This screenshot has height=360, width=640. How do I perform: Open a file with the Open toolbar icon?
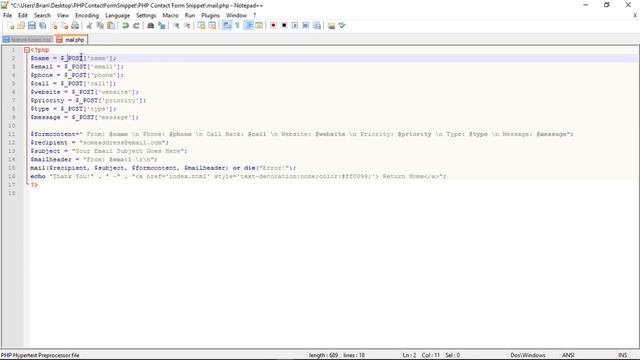click(21, 26)
